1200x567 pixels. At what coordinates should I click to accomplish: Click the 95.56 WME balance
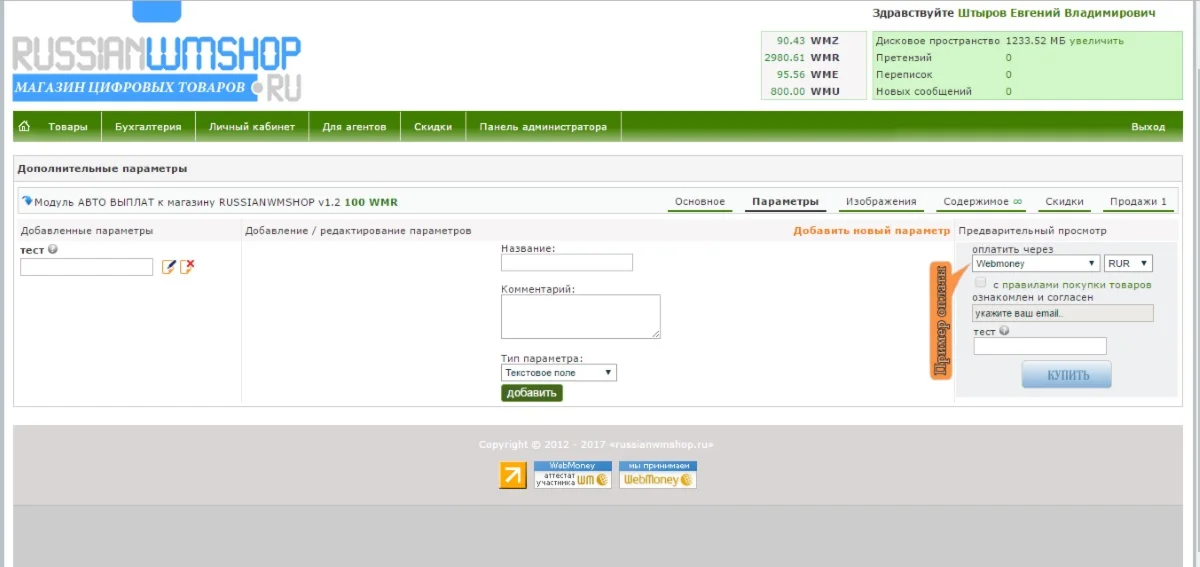[x=808, y=75]
